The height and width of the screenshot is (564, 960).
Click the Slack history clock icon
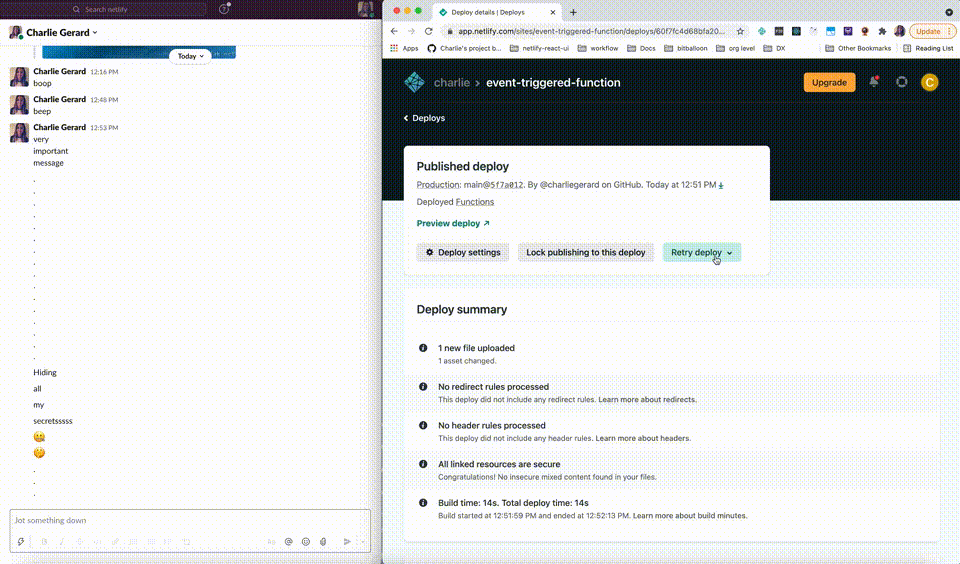(x=224, y=9)
